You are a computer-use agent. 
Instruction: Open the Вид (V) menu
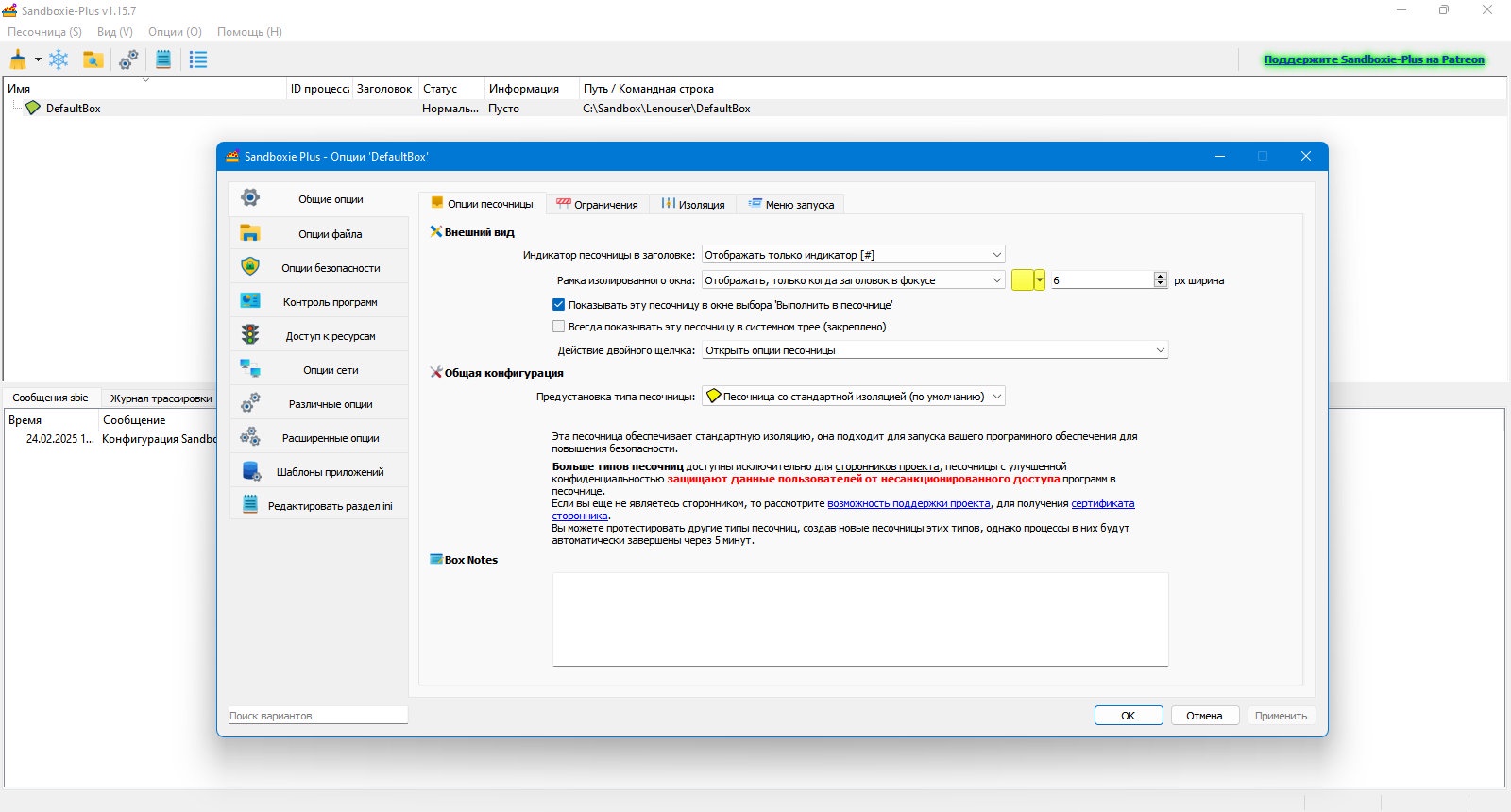point(115,31)
